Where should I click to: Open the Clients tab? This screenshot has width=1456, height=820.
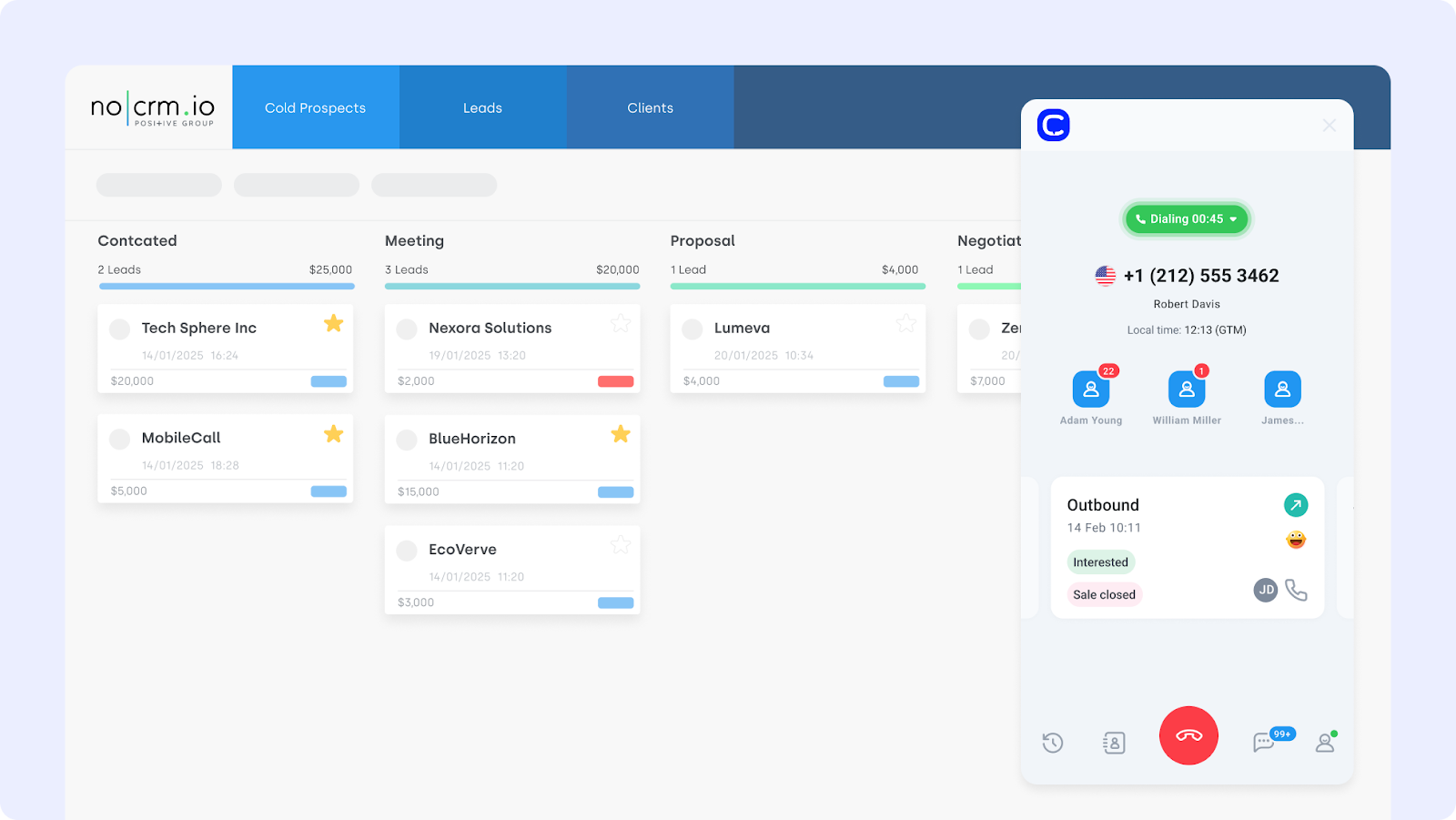pos(650,107)
